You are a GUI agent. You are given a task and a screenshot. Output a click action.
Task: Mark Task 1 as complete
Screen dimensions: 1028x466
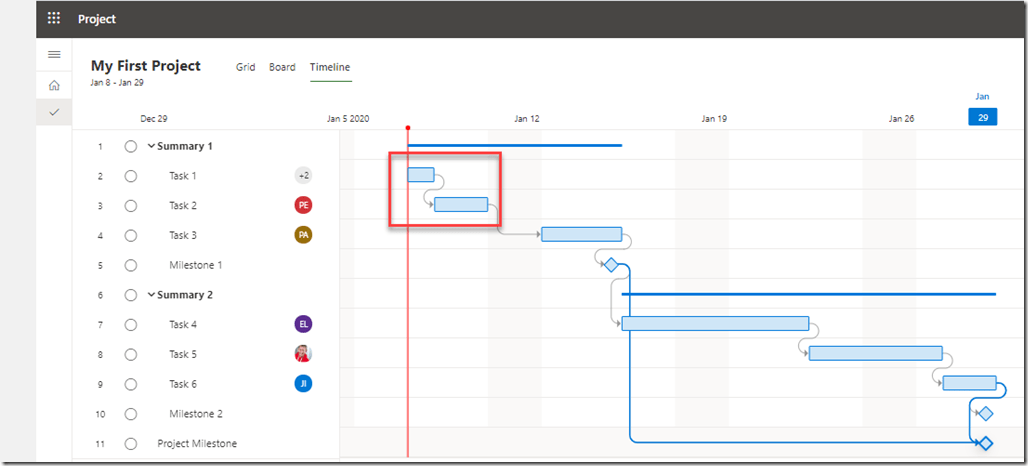coord(131,176)
